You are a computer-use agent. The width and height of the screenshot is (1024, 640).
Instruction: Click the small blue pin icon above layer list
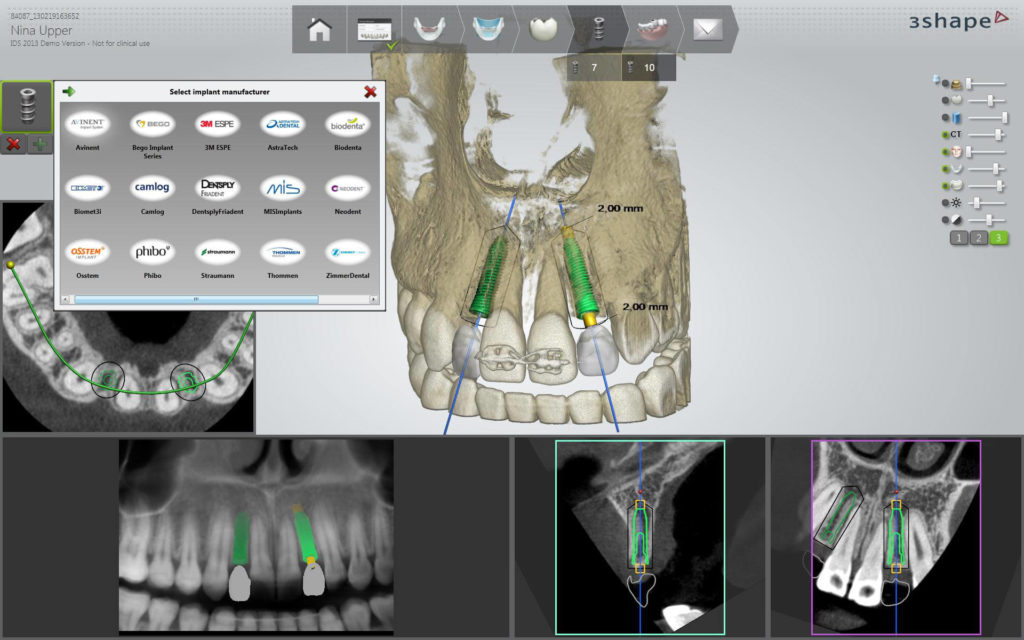coord(936,79)
